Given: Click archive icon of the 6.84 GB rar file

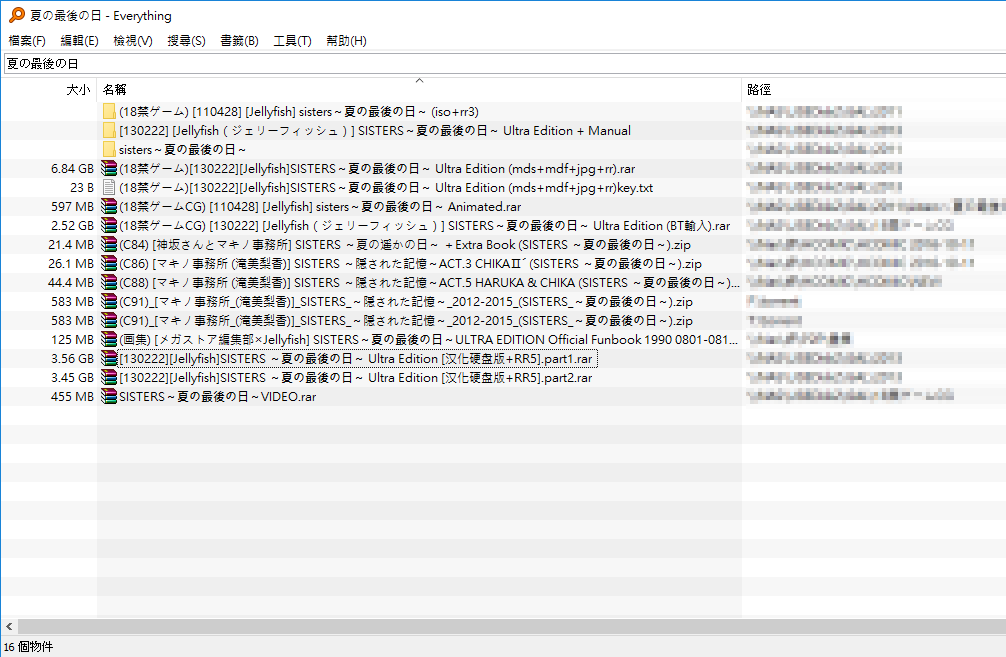Looking at the screenshot, I should point(109,169).
